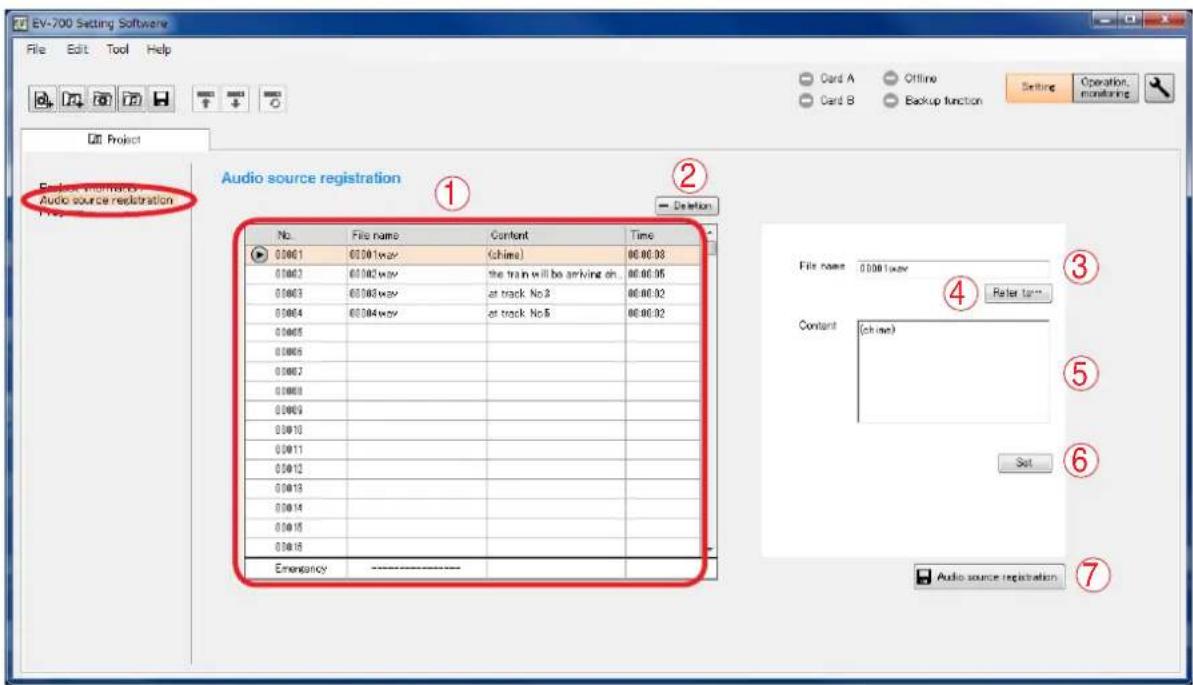Select empty row 00010
This screenshot has width=1193, height=685.
coord(473,430)
